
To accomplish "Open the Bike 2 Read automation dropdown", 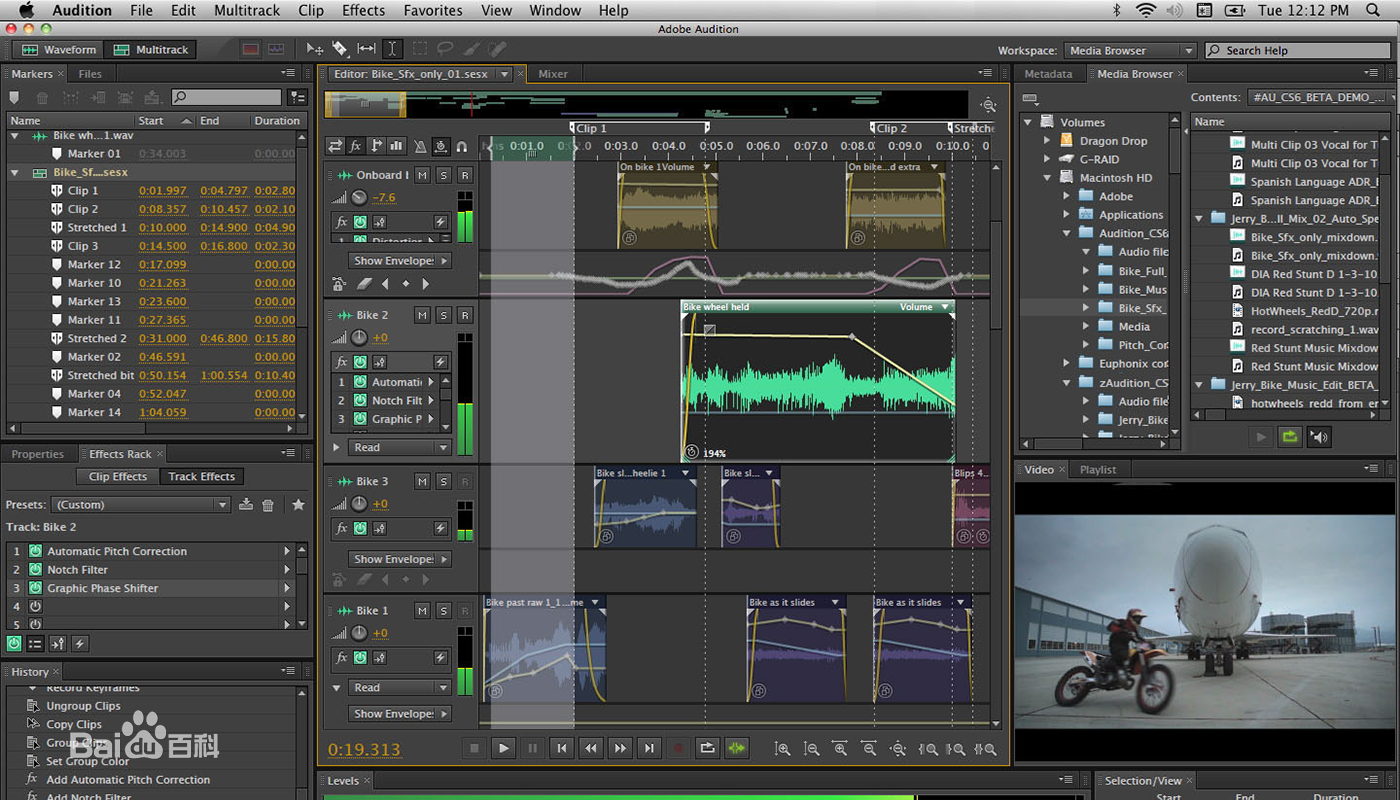I will point(400,447).
